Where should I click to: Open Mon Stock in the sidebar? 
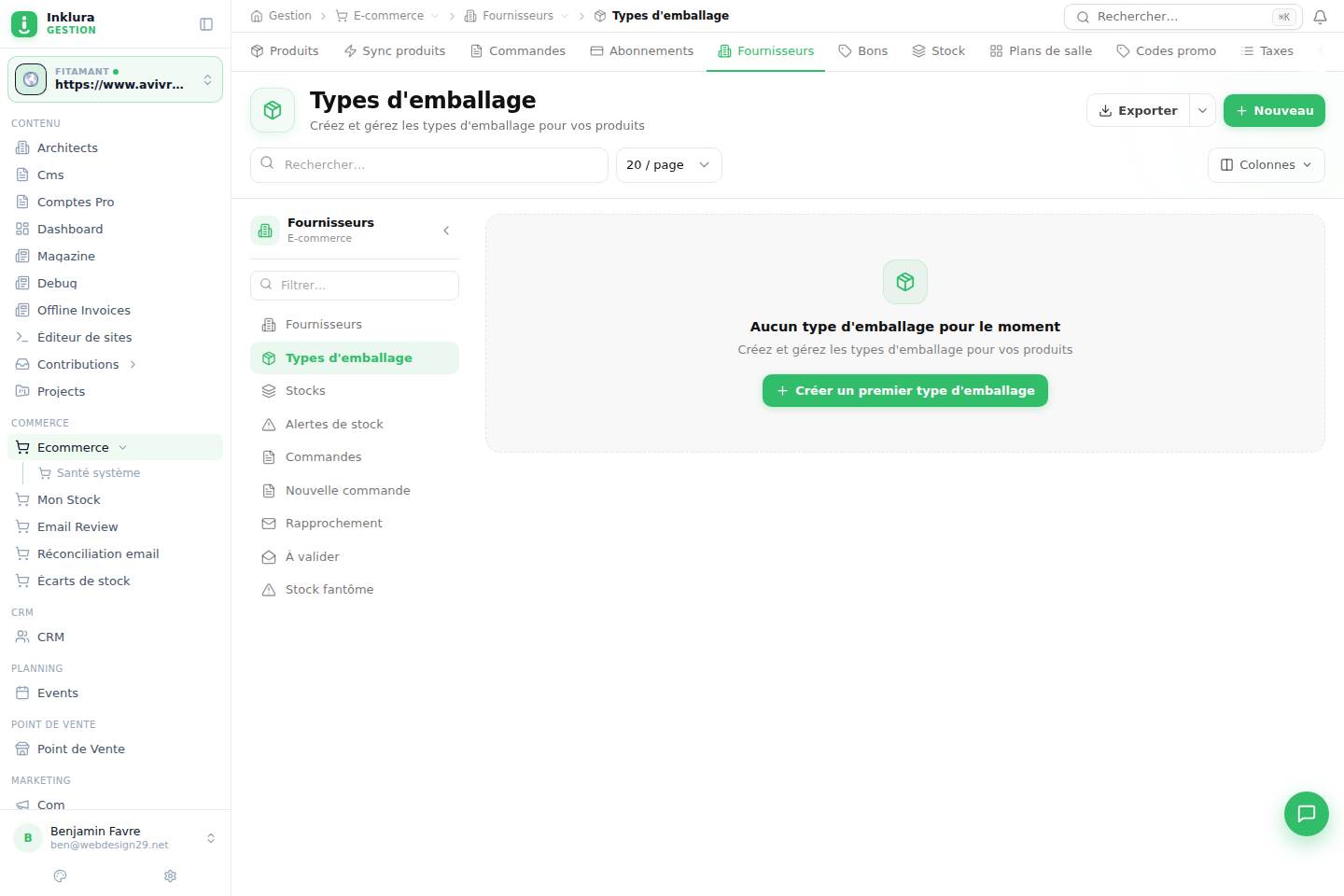pos(115,499)
